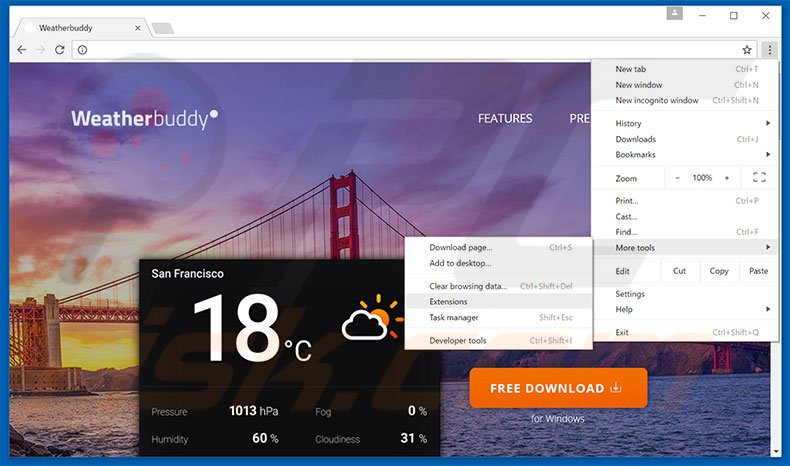Choose New incognito window
This screenshot has width=790, height=466.
pos(657,100)
